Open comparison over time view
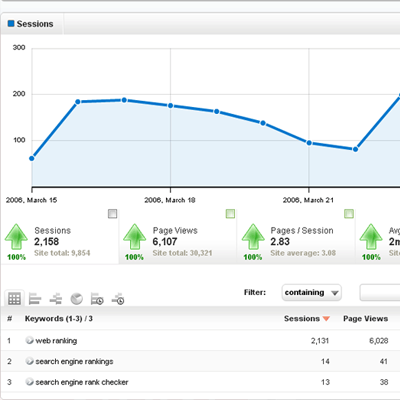Viewport: 400px width, 400px height. (x=118, y=299)
